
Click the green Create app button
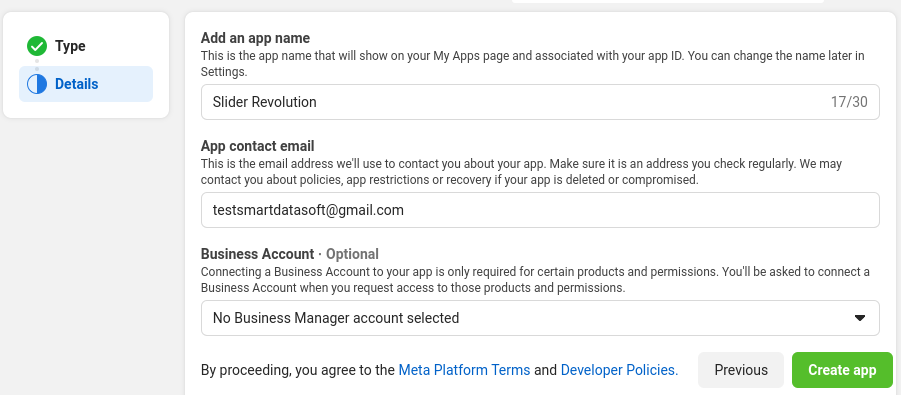[x=842, y=370]
